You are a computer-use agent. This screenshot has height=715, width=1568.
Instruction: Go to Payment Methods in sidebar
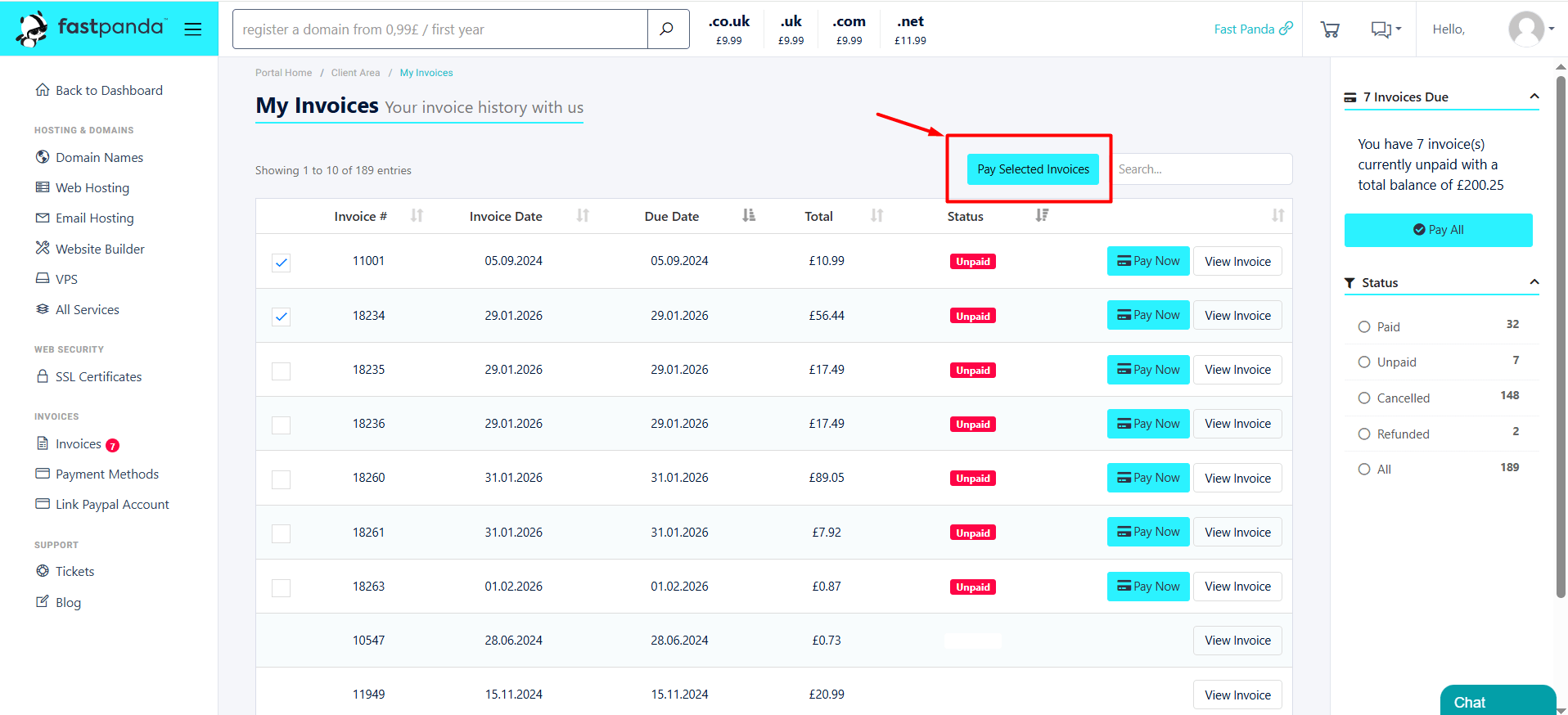coord(106,474)
